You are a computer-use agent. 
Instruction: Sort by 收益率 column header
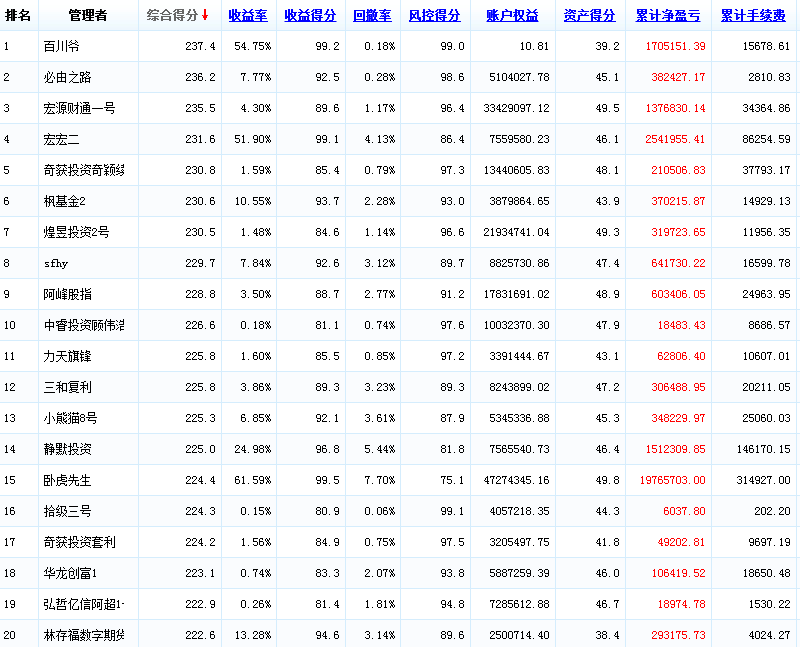click(x=248, y=16)
